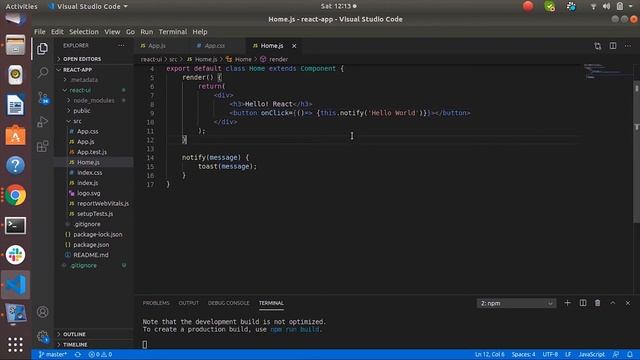This screenshot has width=640, height=360.
Task: Click the open changes editor icon
Action: pos(598,46)
